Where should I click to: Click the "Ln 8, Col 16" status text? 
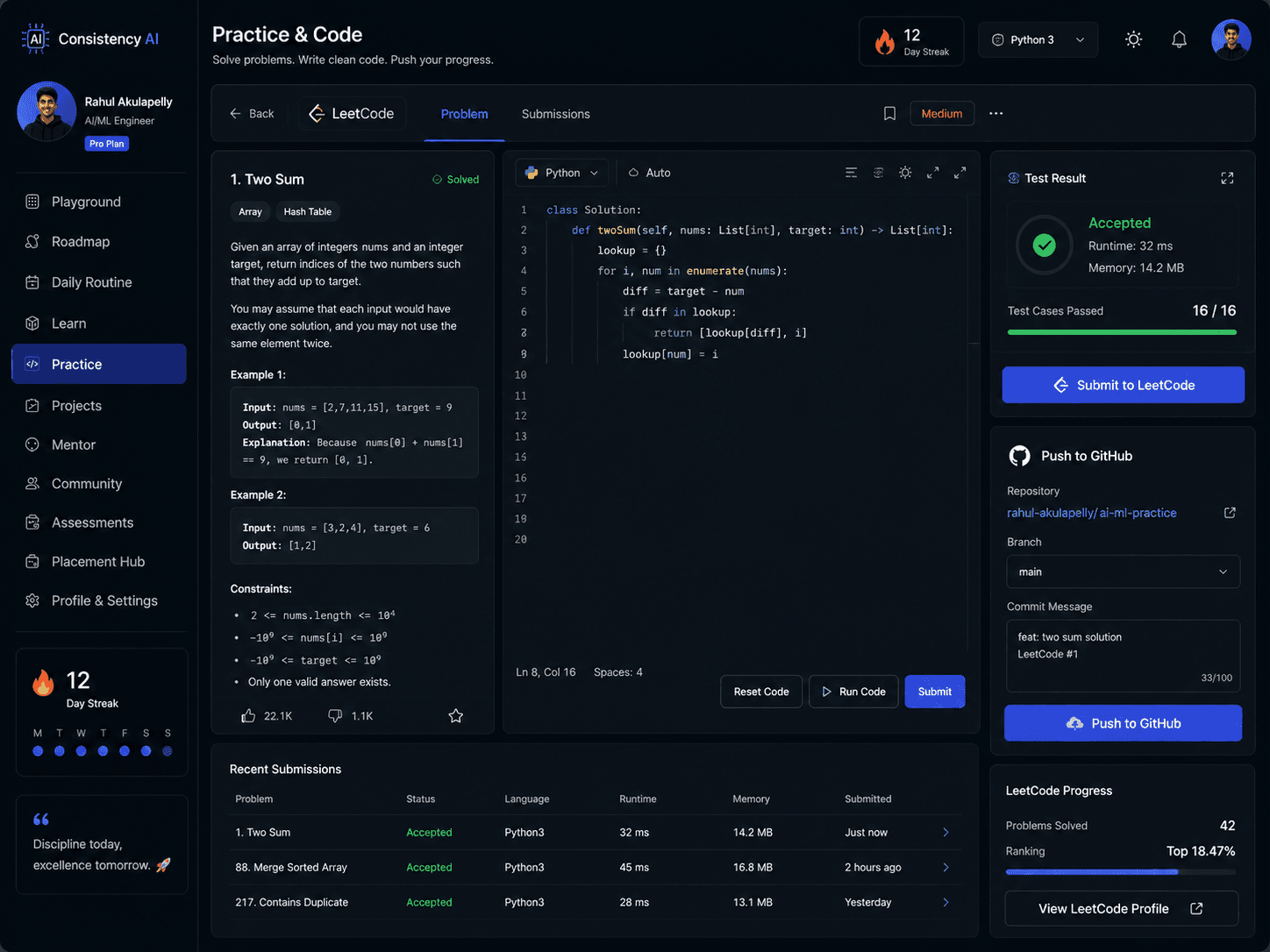pyautogui.click(x=546, y=672)
